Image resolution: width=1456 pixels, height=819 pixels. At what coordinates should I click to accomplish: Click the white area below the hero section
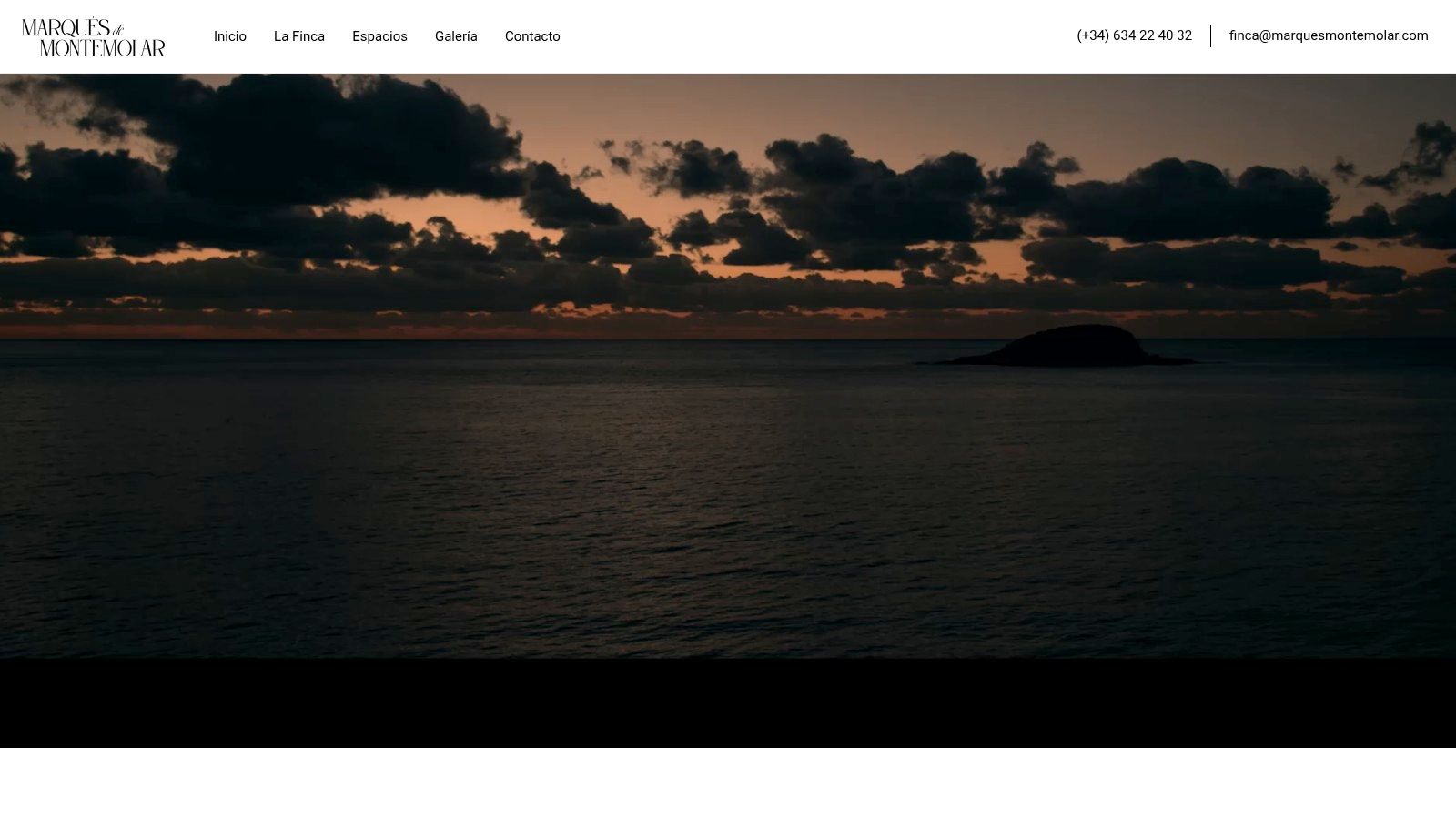(728, 783)
